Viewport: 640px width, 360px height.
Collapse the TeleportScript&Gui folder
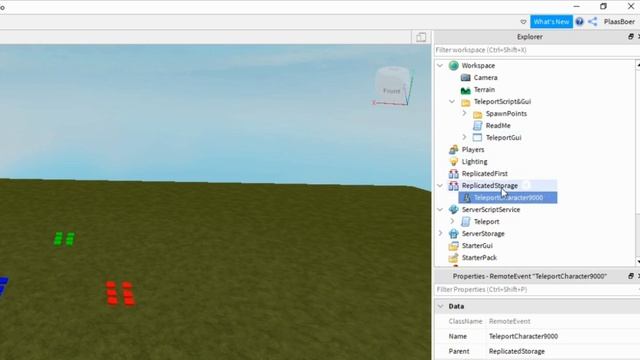(452, 102)
